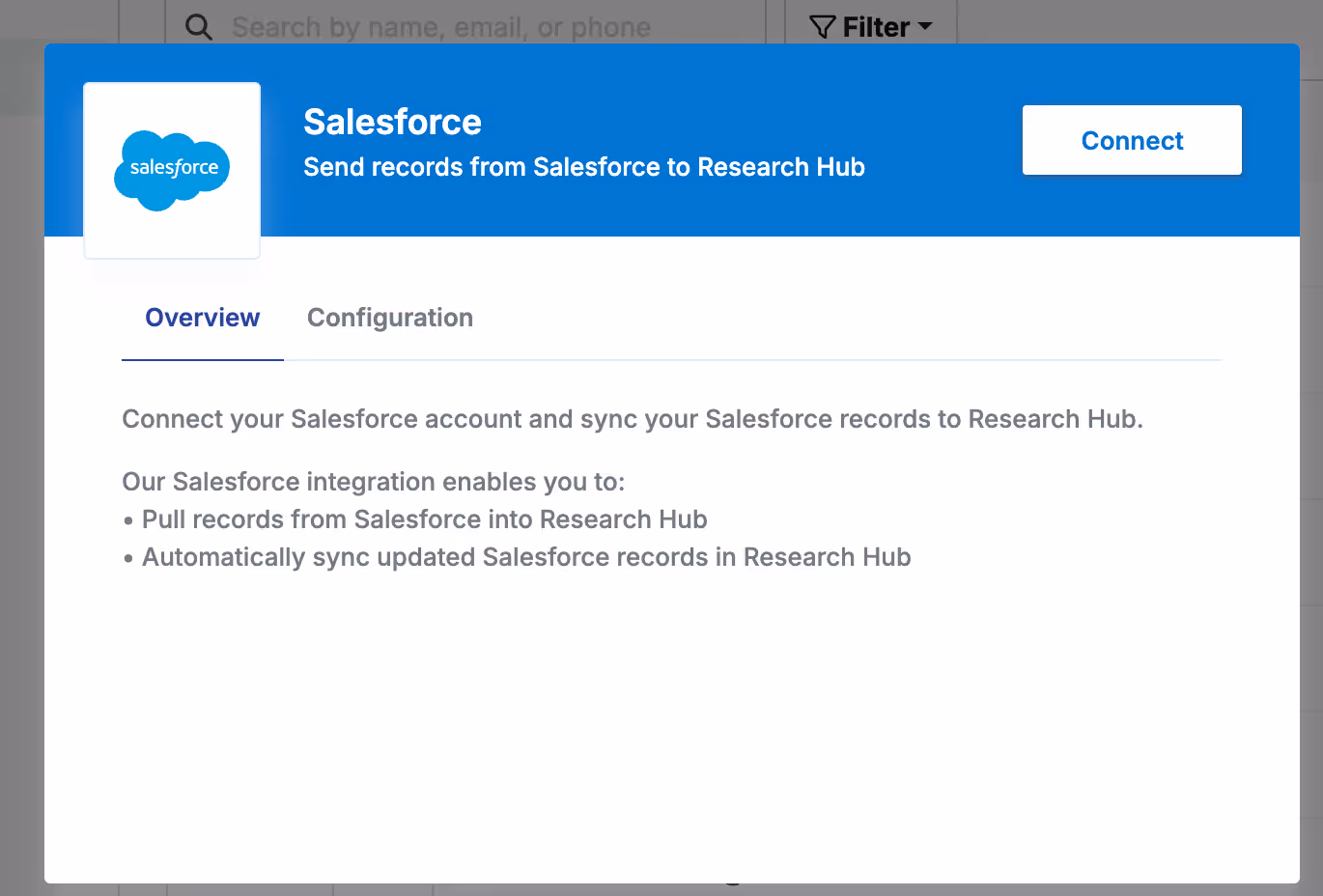Click the magnifying glass to start a search

pos(198,26)
